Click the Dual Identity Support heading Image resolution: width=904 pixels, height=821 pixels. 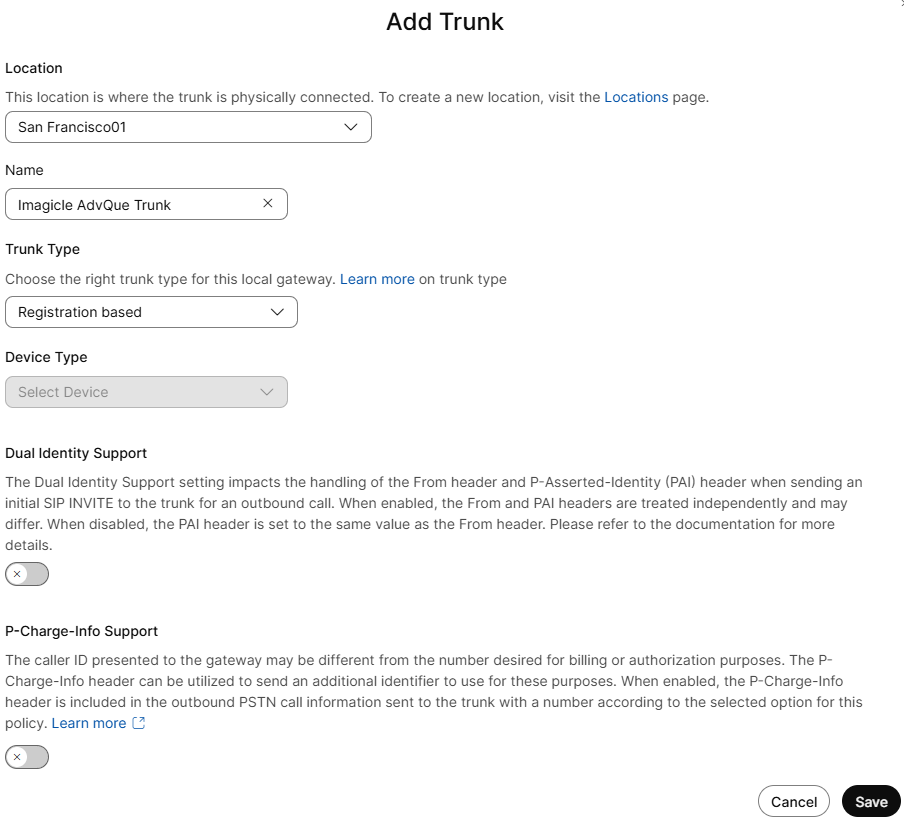(x=76, y=453)
